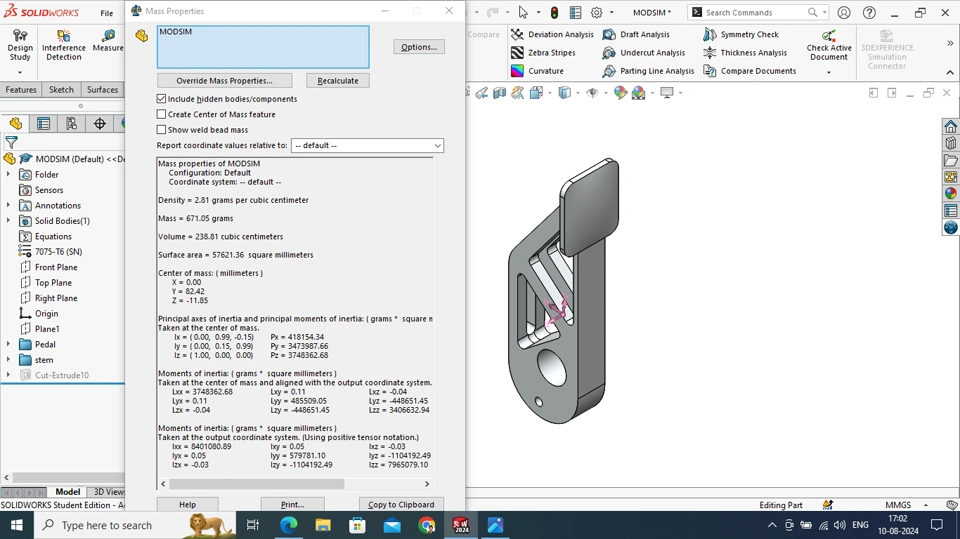This screenshot has width=960, height=539.
Task: Select MODSIM in the selection box
Action: pyautogui.click(x=176, y=32)
